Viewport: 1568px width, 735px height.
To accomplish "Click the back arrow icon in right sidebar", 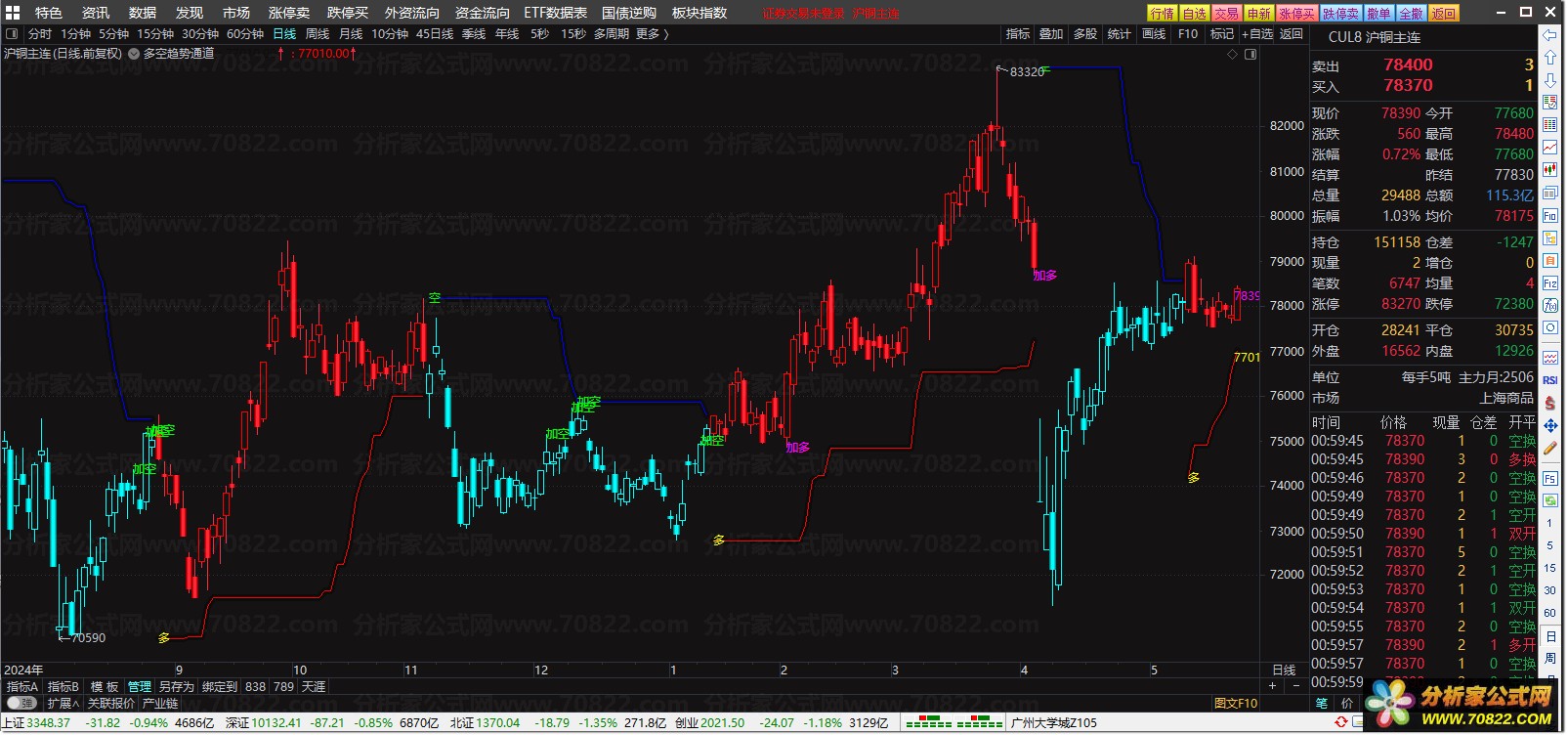I will (1550, 34).
